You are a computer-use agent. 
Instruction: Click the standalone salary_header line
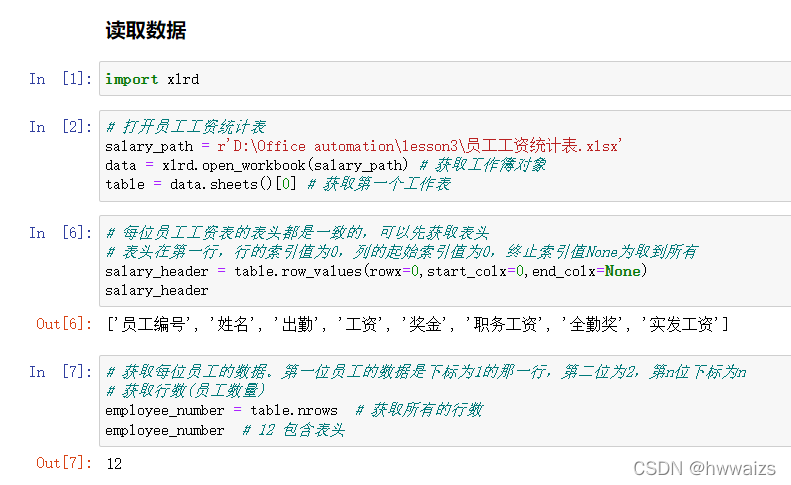point(156,291)
